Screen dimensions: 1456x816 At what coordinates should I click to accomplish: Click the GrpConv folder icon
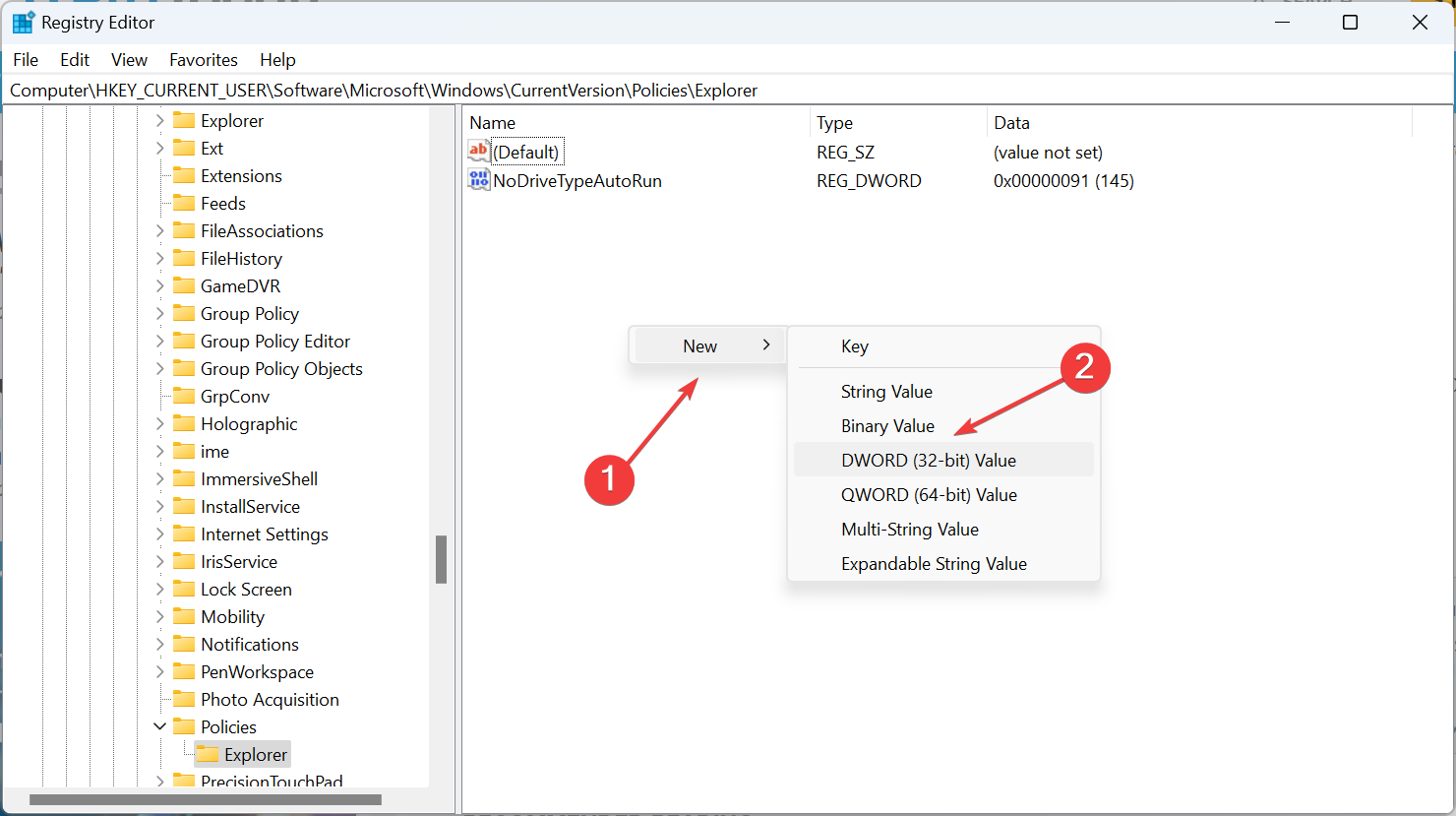183,396
